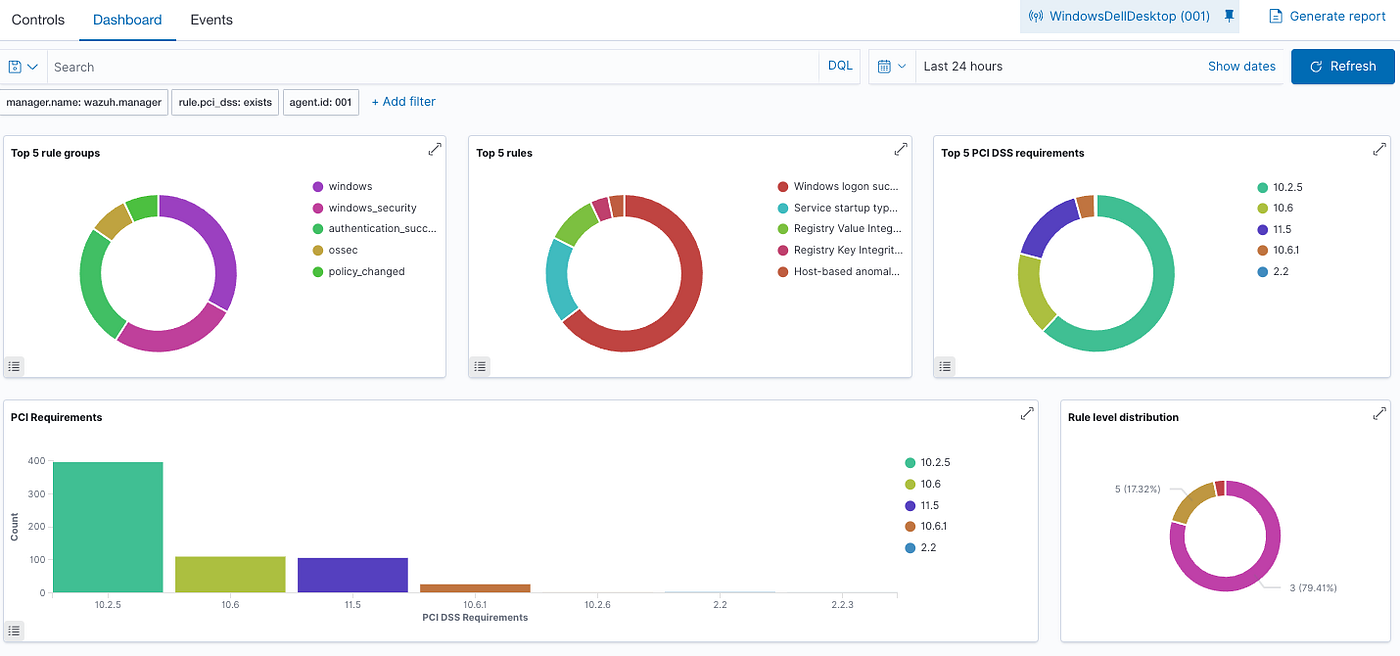Image resolution: width=1400 pixels, height=656 pixels.
Task: Click the Search query input field
Action: (x=433, y=67)
